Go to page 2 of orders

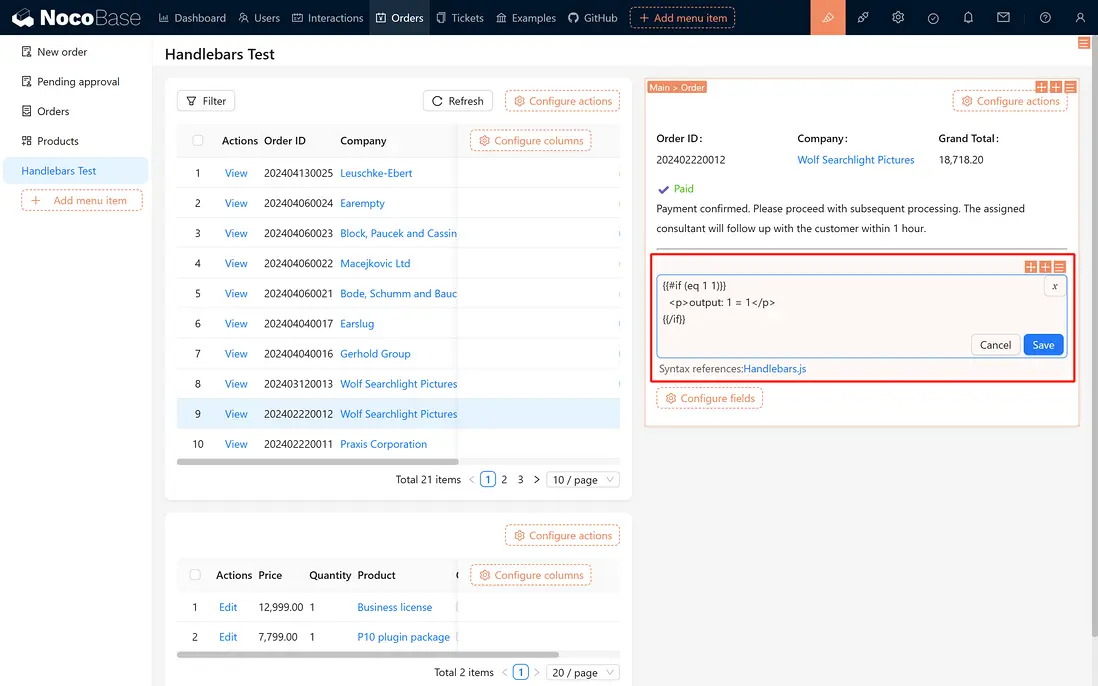(x=504, y=480)
